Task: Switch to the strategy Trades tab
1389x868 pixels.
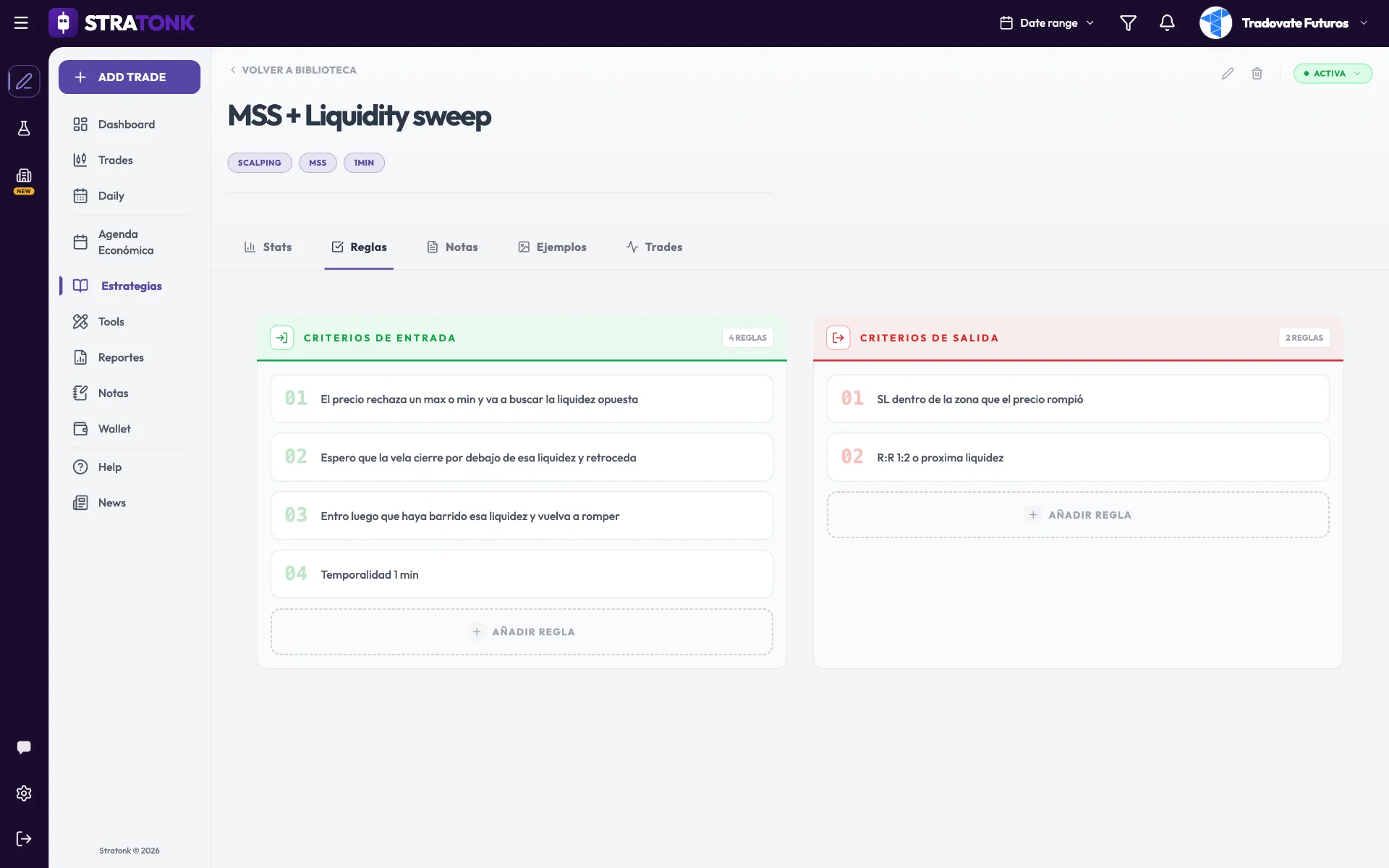Action: point(654,247)
